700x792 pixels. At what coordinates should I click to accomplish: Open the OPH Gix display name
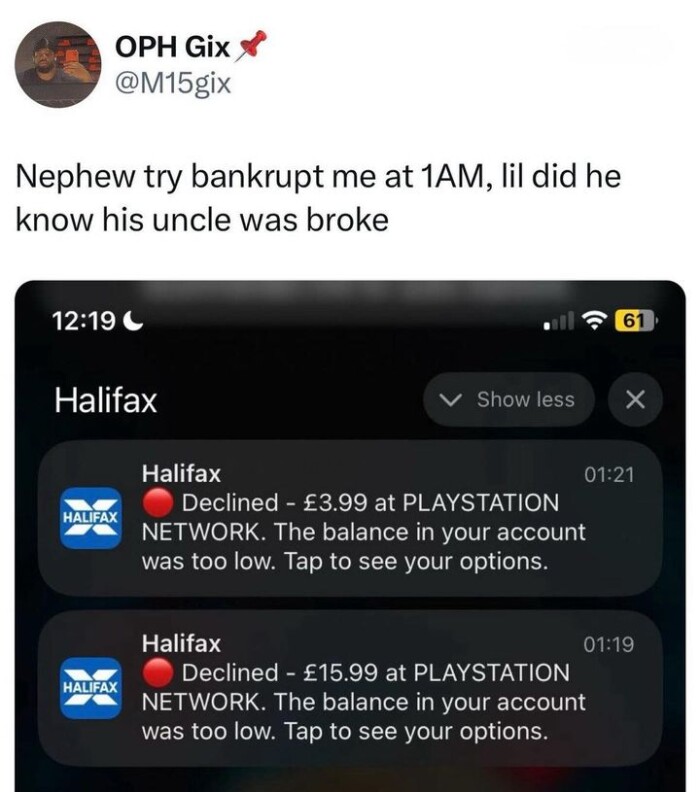[x=173, y=48]
